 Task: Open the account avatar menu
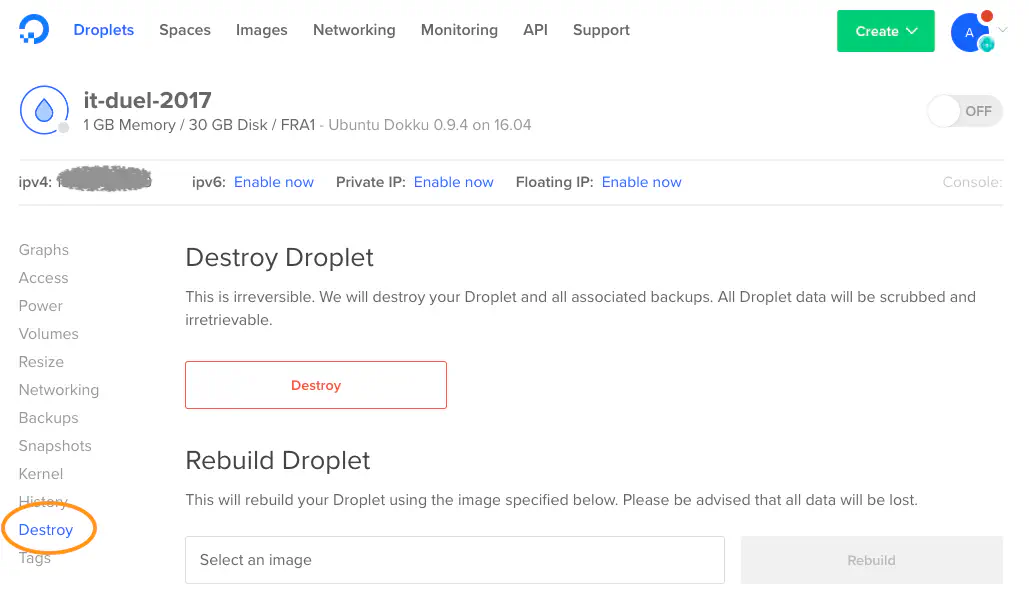(x=968, y=32)
